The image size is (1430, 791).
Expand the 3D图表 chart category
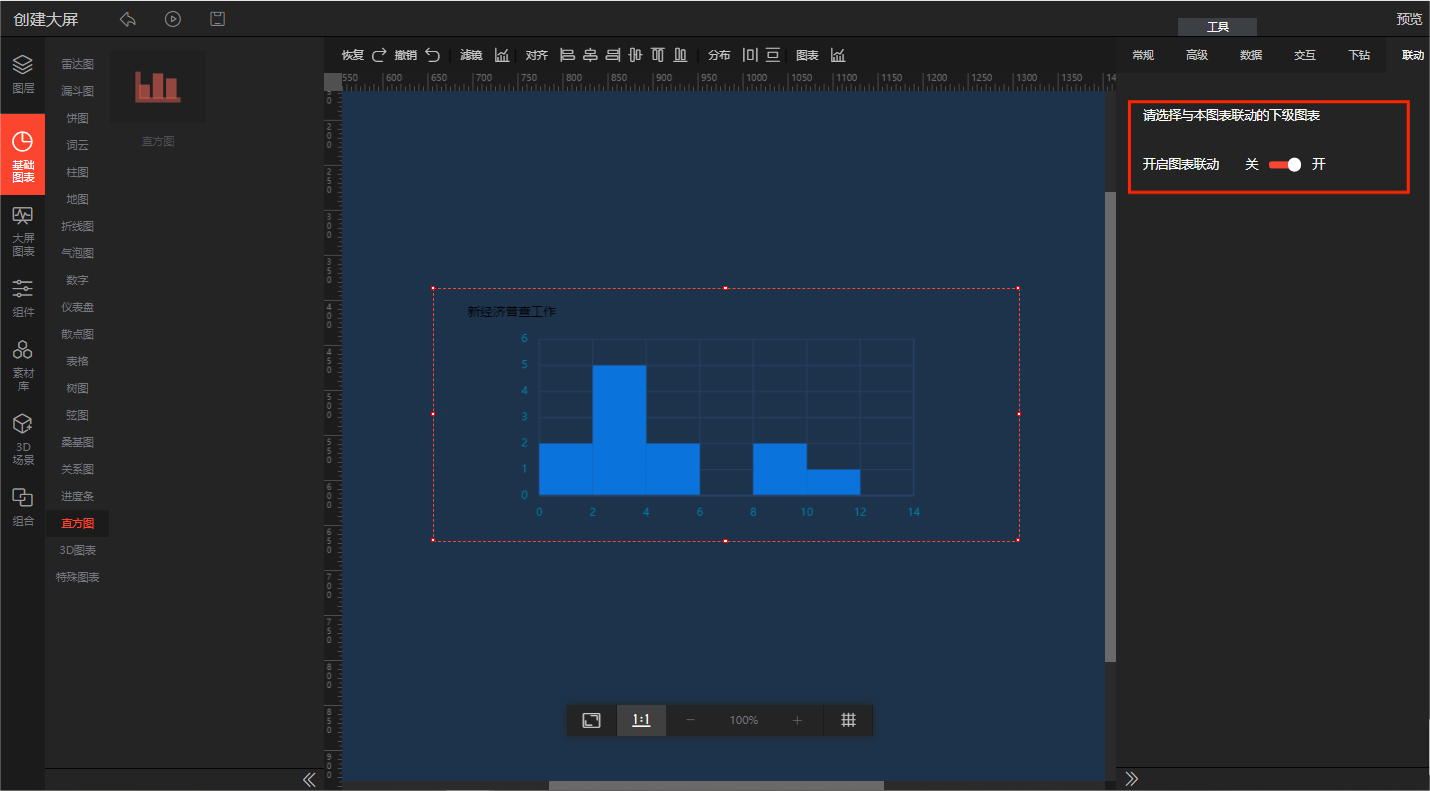coord(77,550)
